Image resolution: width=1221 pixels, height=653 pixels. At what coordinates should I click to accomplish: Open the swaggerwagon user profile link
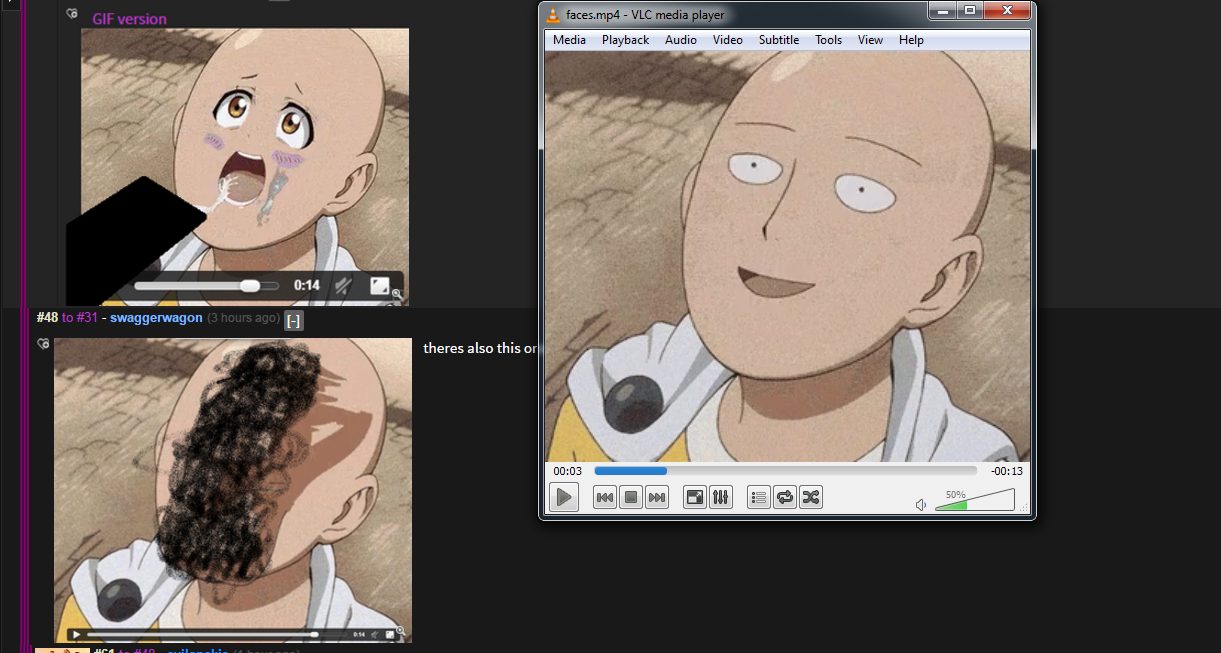pyautogui.click(x=156, y=318)
